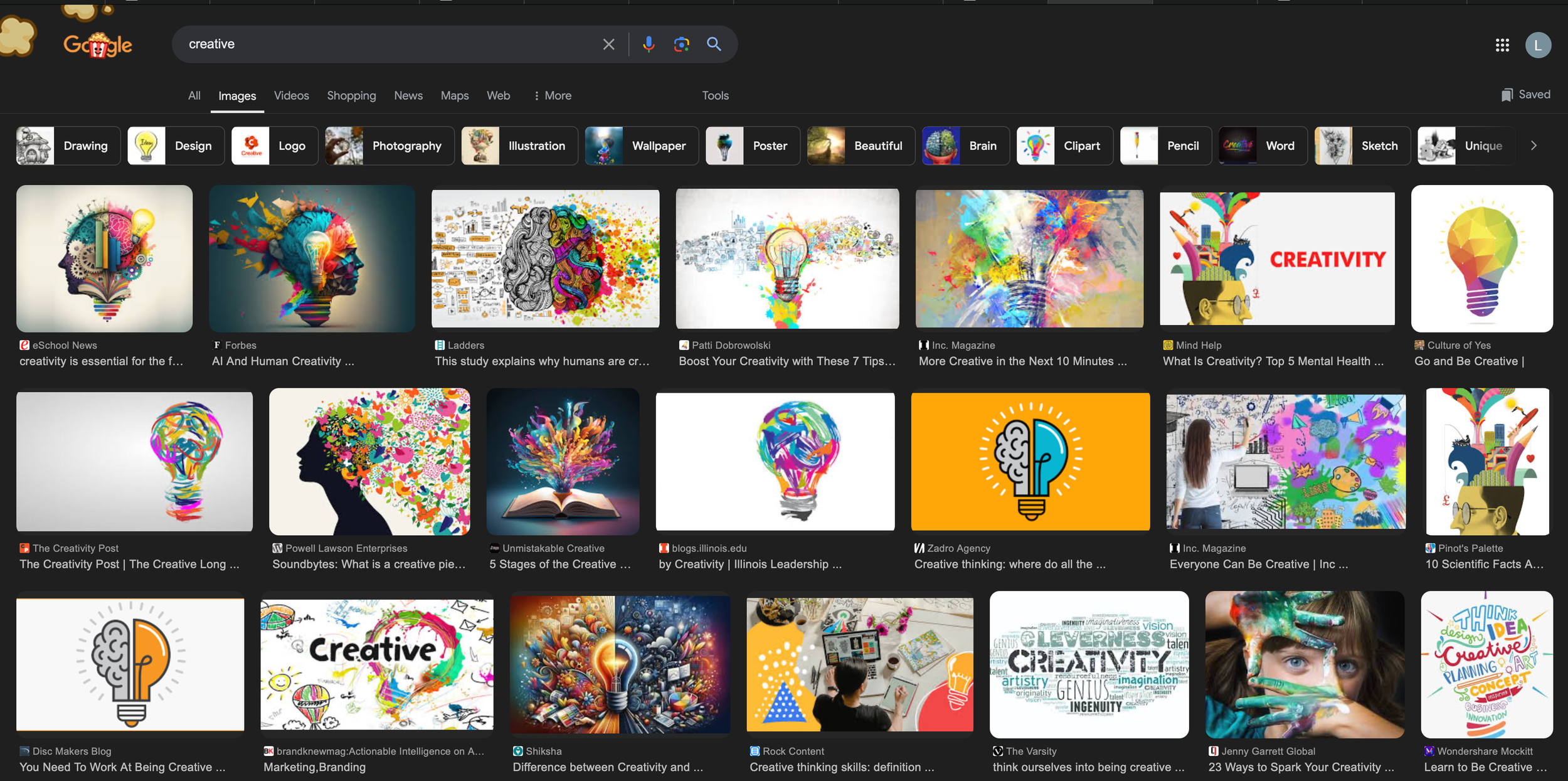Open the Google apps grid
Viewport: 1568px width, 781px height.
(1502, 45)
